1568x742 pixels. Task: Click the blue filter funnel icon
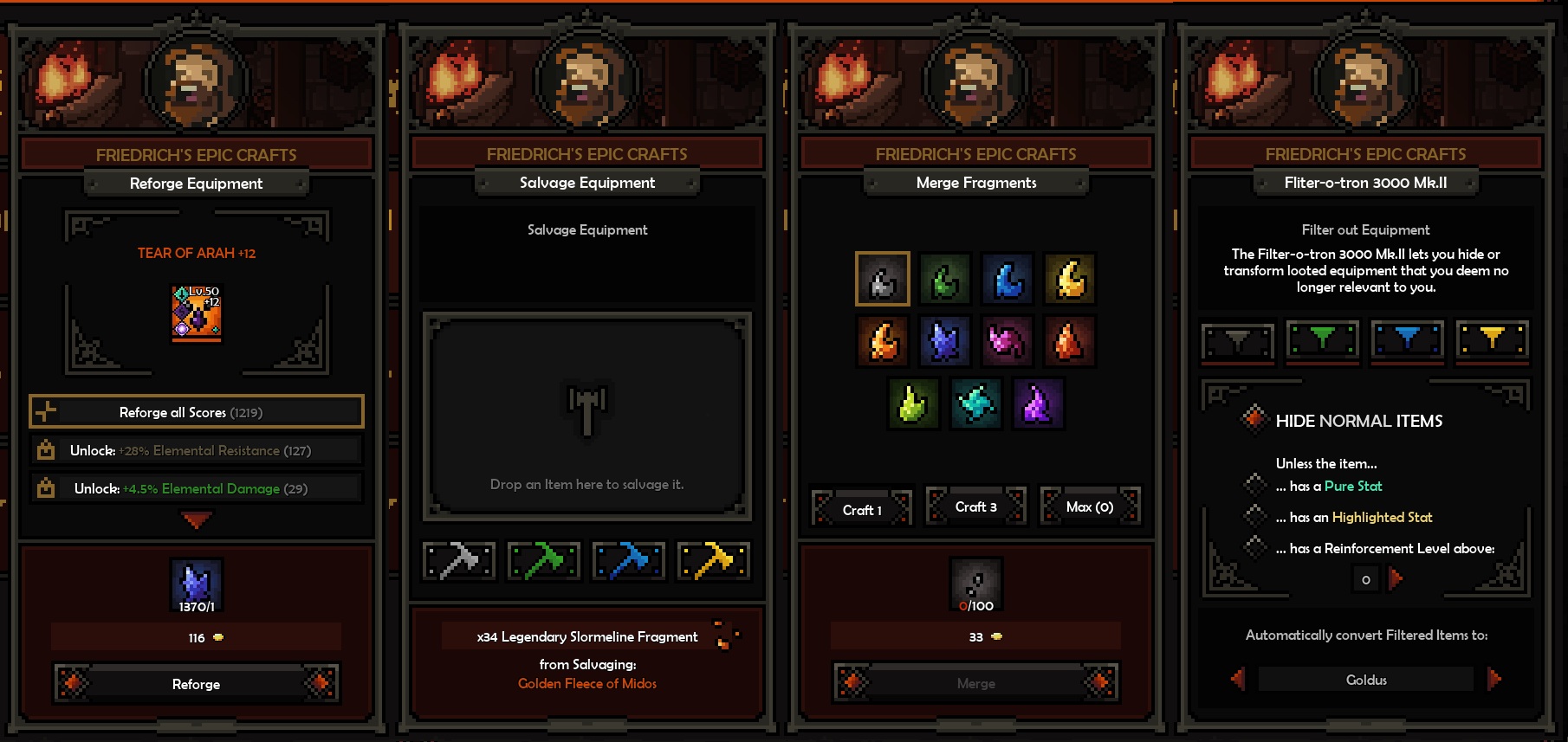1408,340
